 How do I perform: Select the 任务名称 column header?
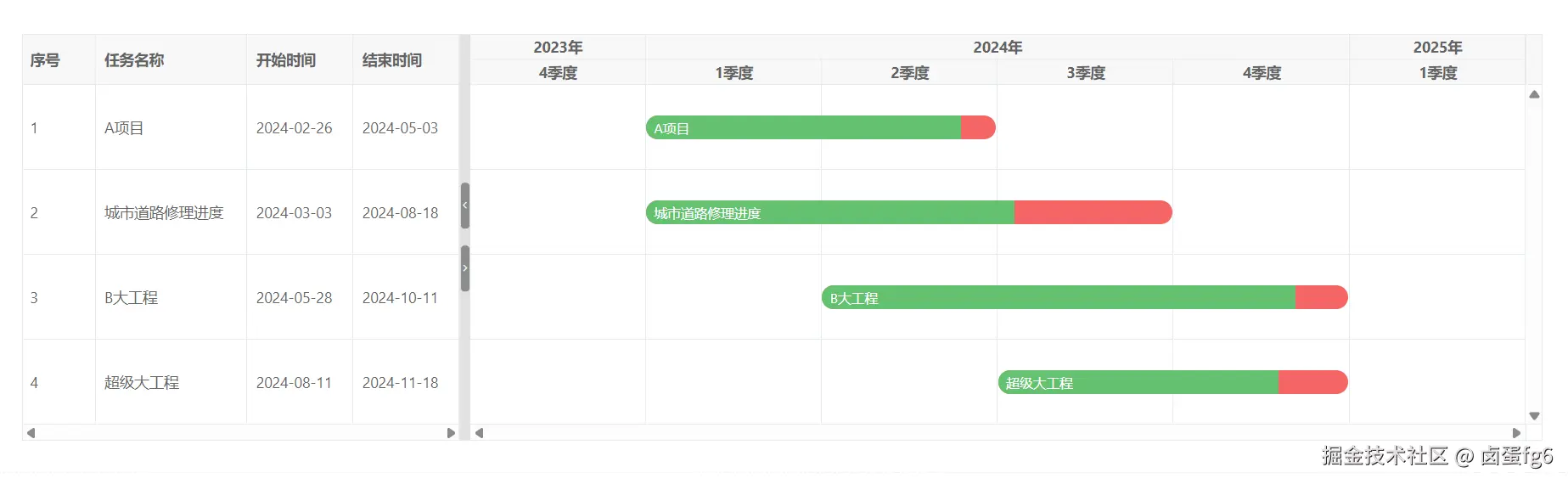[171, 60]
